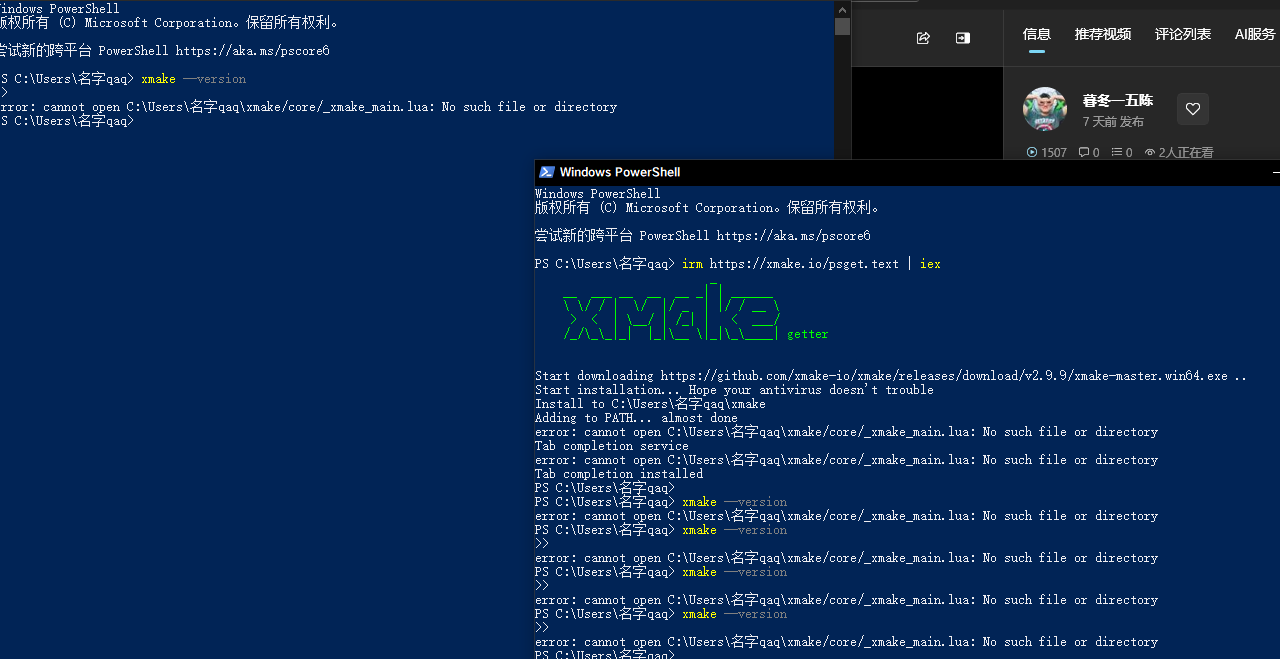The image size is (1280, 659).
Task: Open uploader name 暮冬一五陈
Action: point(1118,100)
